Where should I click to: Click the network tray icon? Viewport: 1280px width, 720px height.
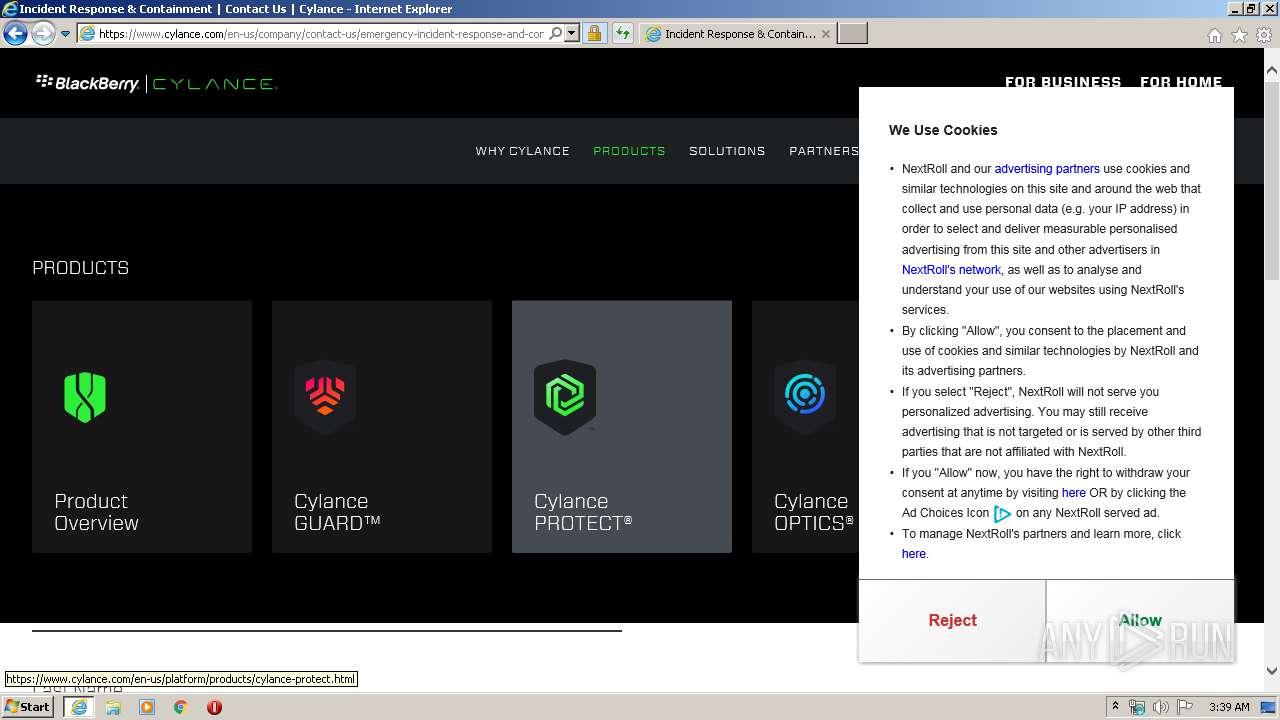(1137, 707)
